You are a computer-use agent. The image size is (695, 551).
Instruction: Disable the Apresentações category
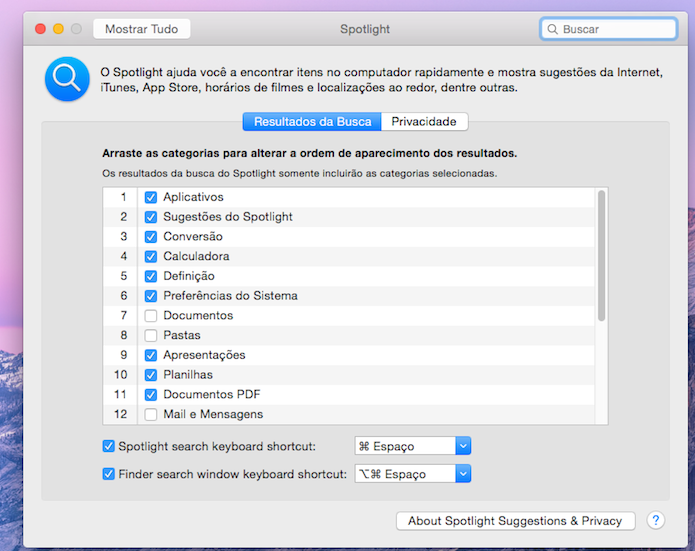tap(151, 355)
